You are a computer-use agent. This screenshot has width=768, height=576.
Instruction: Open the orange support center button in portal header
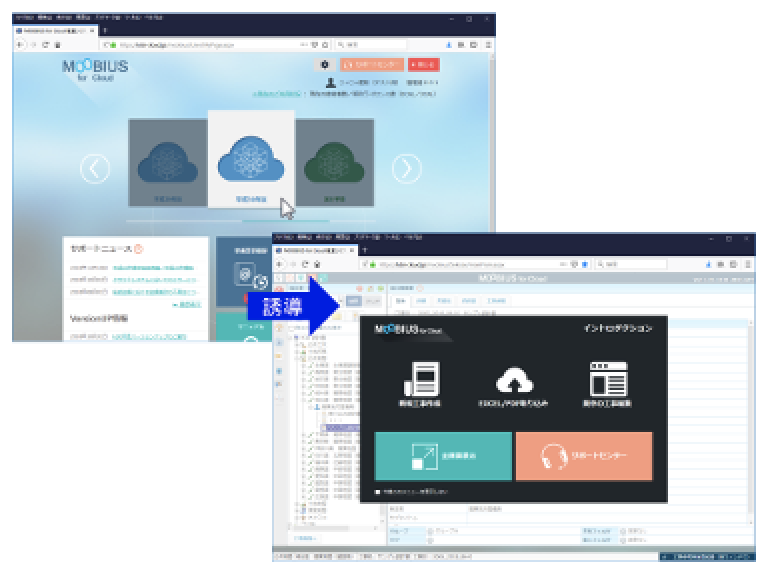[372, 65]
